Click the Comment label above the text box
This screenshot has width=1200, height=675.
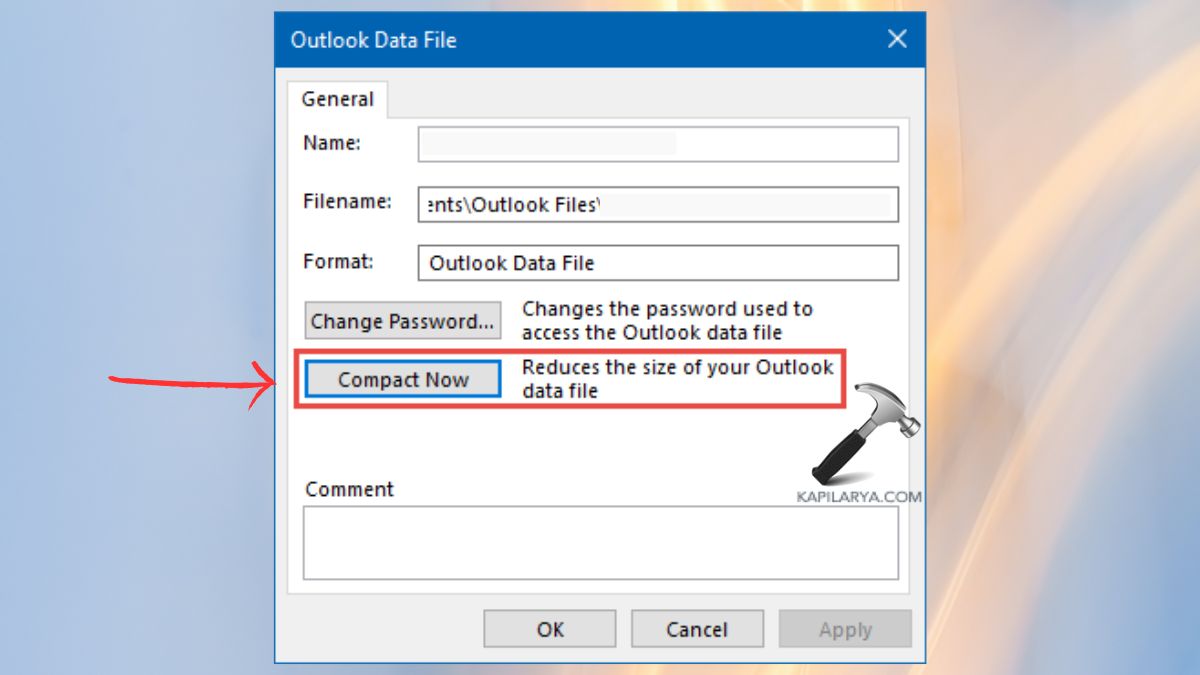349,489
